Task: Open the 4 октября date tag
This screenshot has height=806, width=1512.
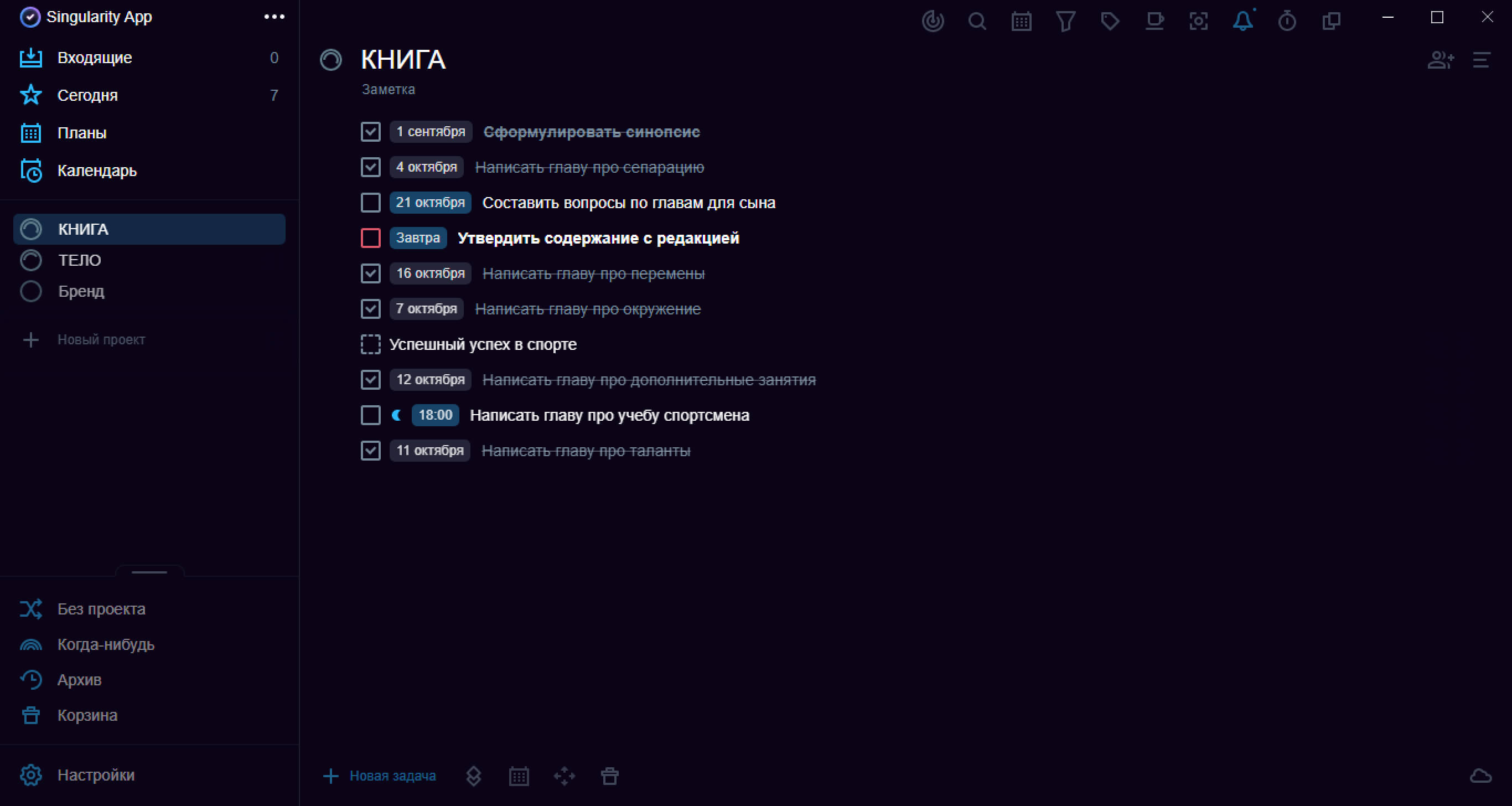Action: 427,167
